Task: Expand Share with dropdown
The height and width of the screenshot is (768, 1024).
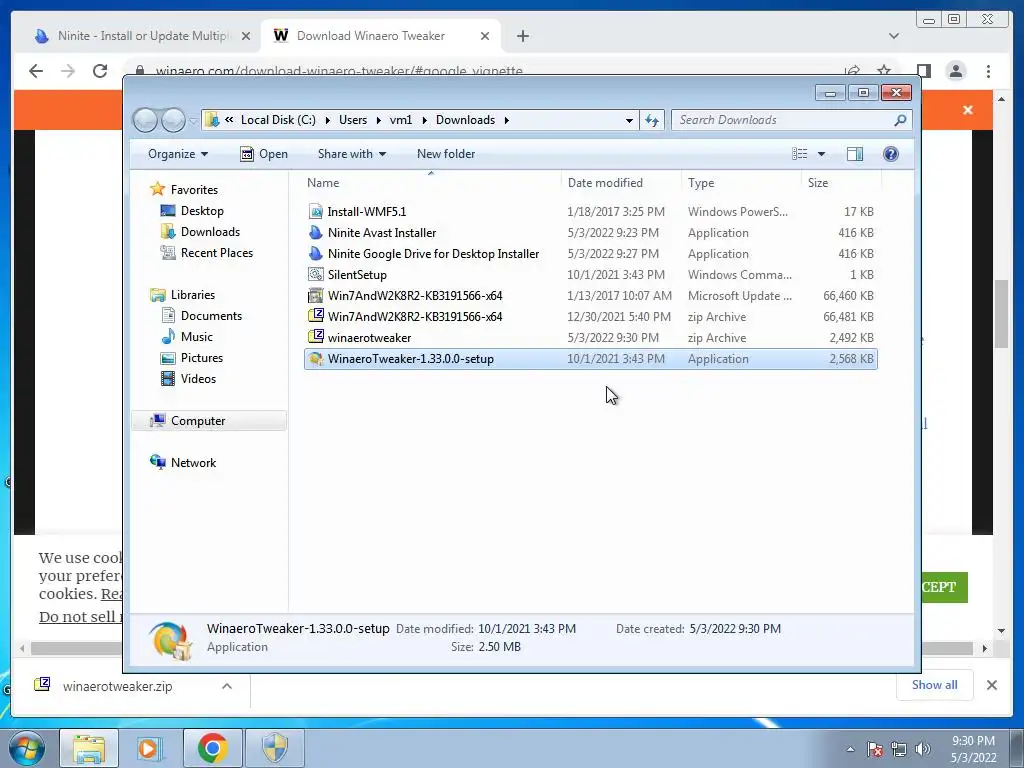Action: pos(351,154)
